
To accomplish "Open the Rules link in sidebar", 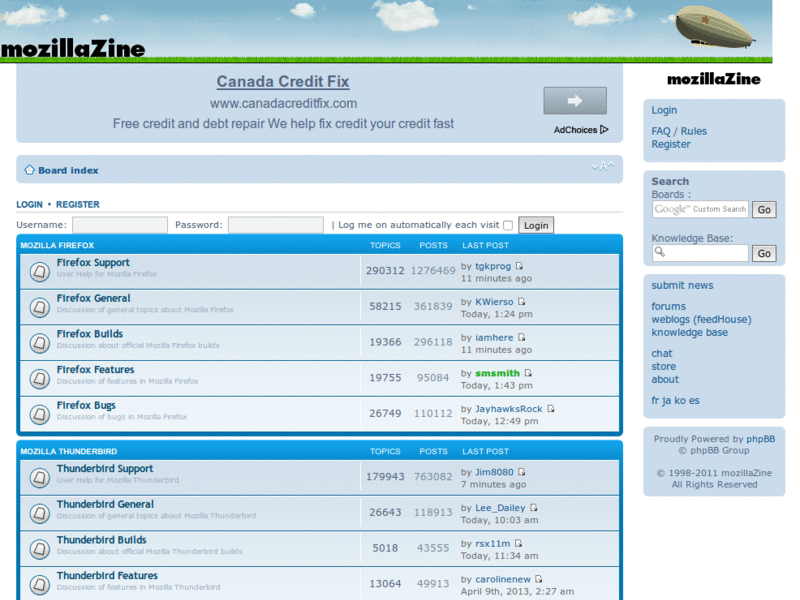I will coord(694,131).
